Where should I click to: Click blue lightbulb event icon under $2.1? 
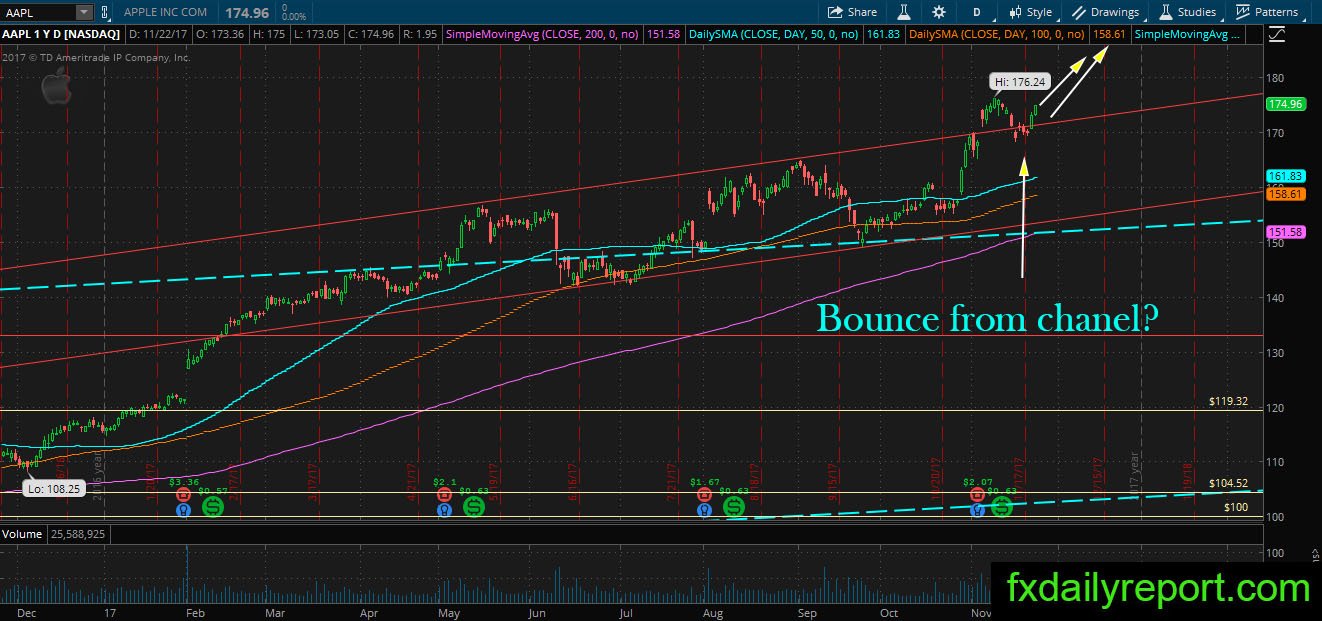pyautogui.click(x=444, y=509)
